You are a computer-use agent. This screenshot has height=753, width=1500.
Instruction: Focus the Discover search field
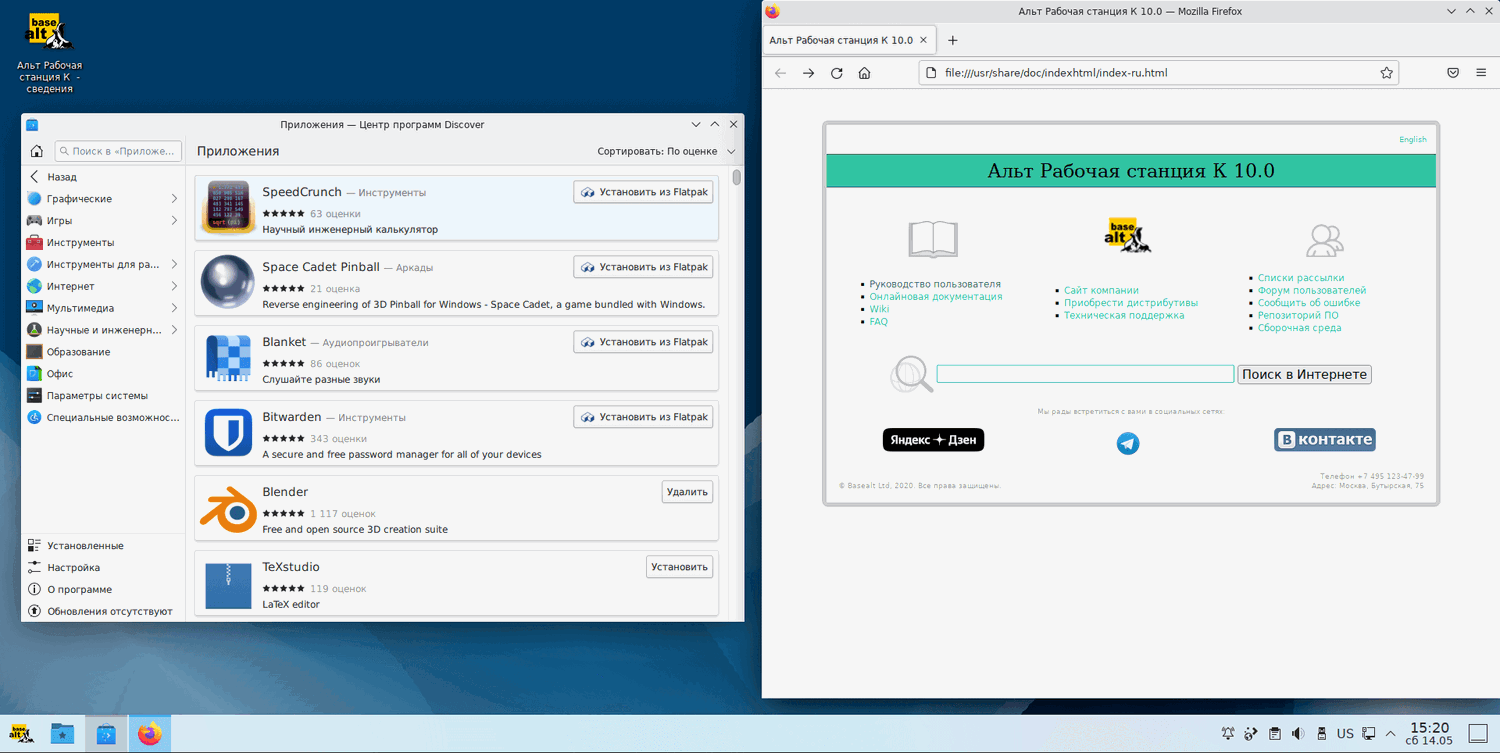[118, 151]
